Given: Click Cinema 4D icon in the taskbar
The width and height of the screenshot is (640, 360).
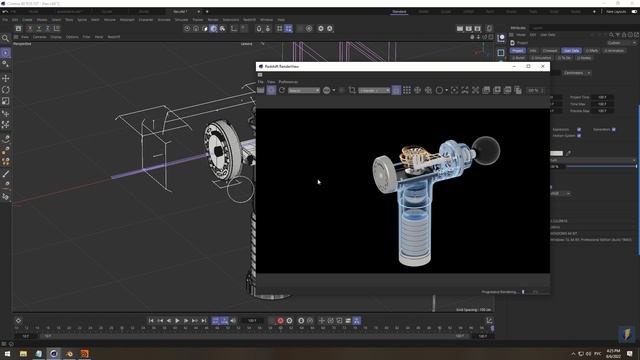Looking at the screenshot, I should (53, 354).
